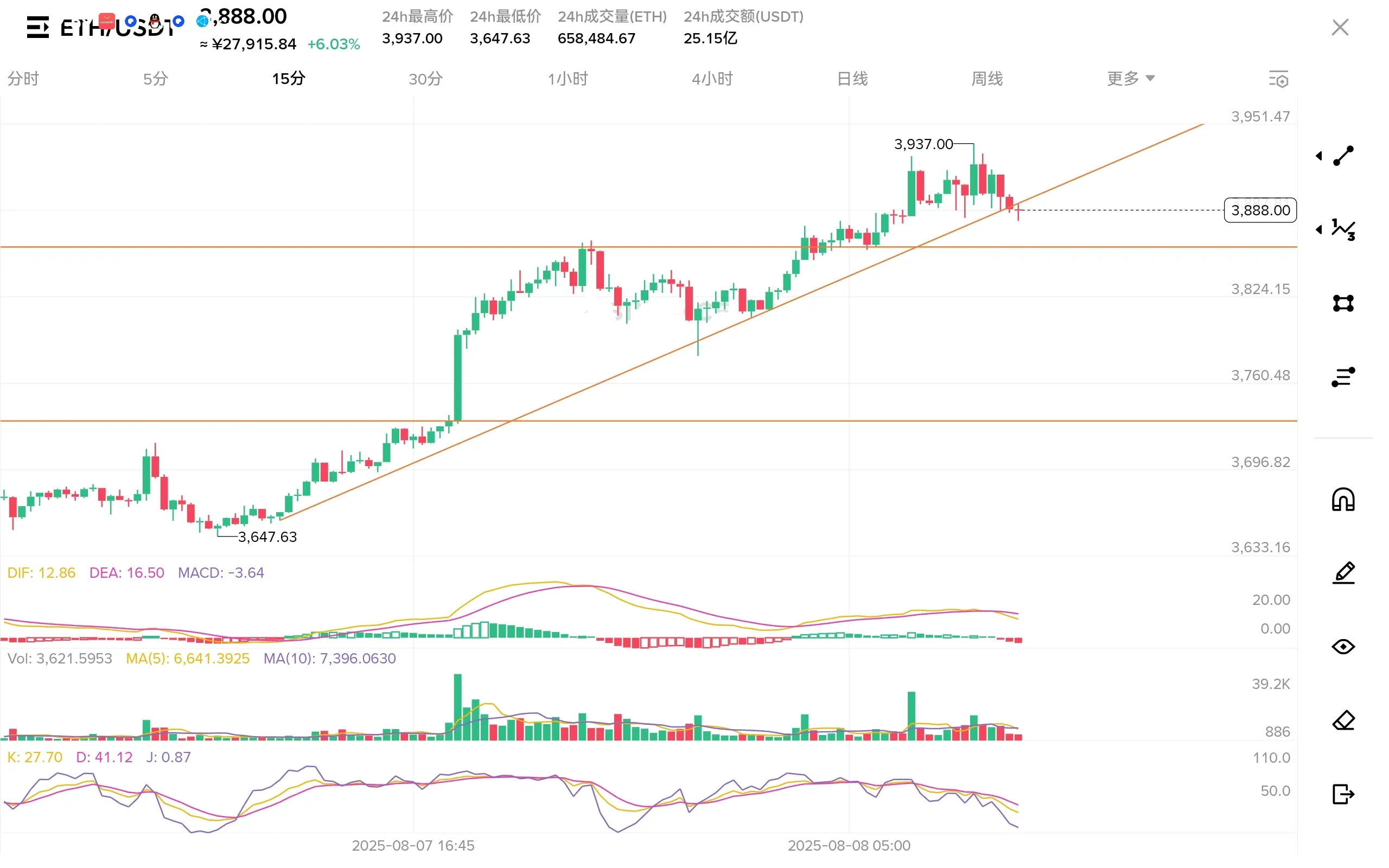Click the 3,633.16 price axis label
The image size is (1389, 868).
coord(1260,547)
